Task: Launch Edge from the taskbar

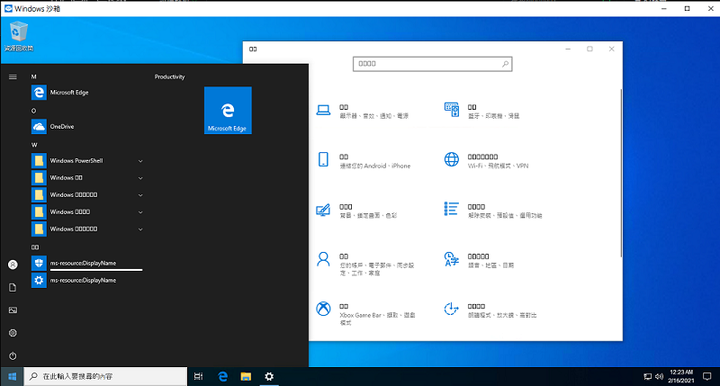Action: (223, 376)
